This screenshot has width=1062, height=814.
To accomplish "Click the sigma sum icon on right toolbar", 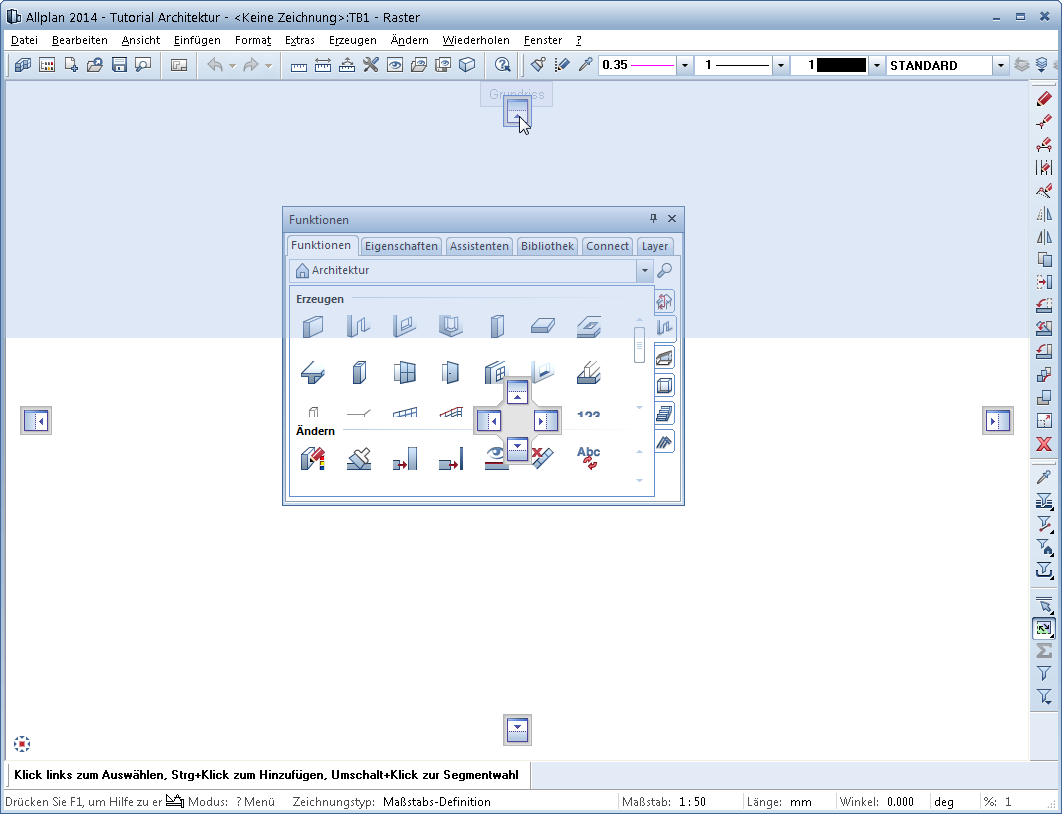I will [x=1044, y=651].
